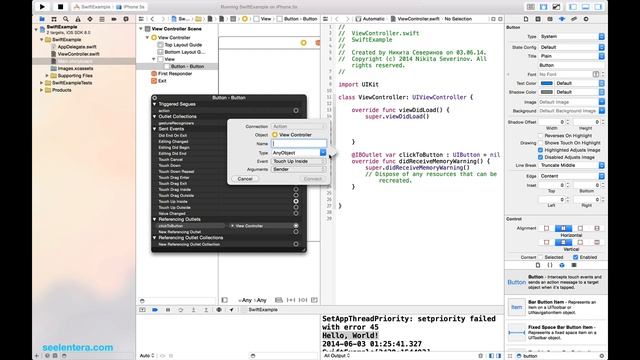Viewport: 640px width, 360px height.
Task: Open the project navigator folder icon
Action: (42, 19)
